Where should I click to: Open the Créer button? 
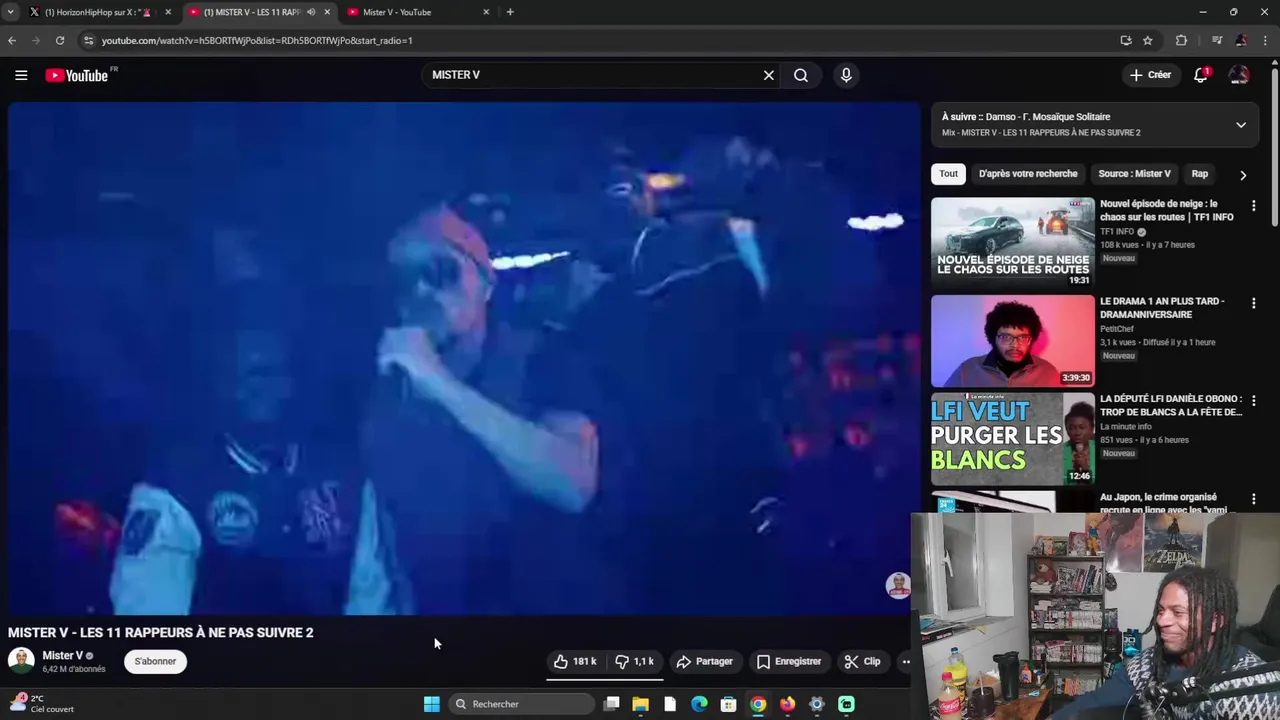coord(1150,75)
